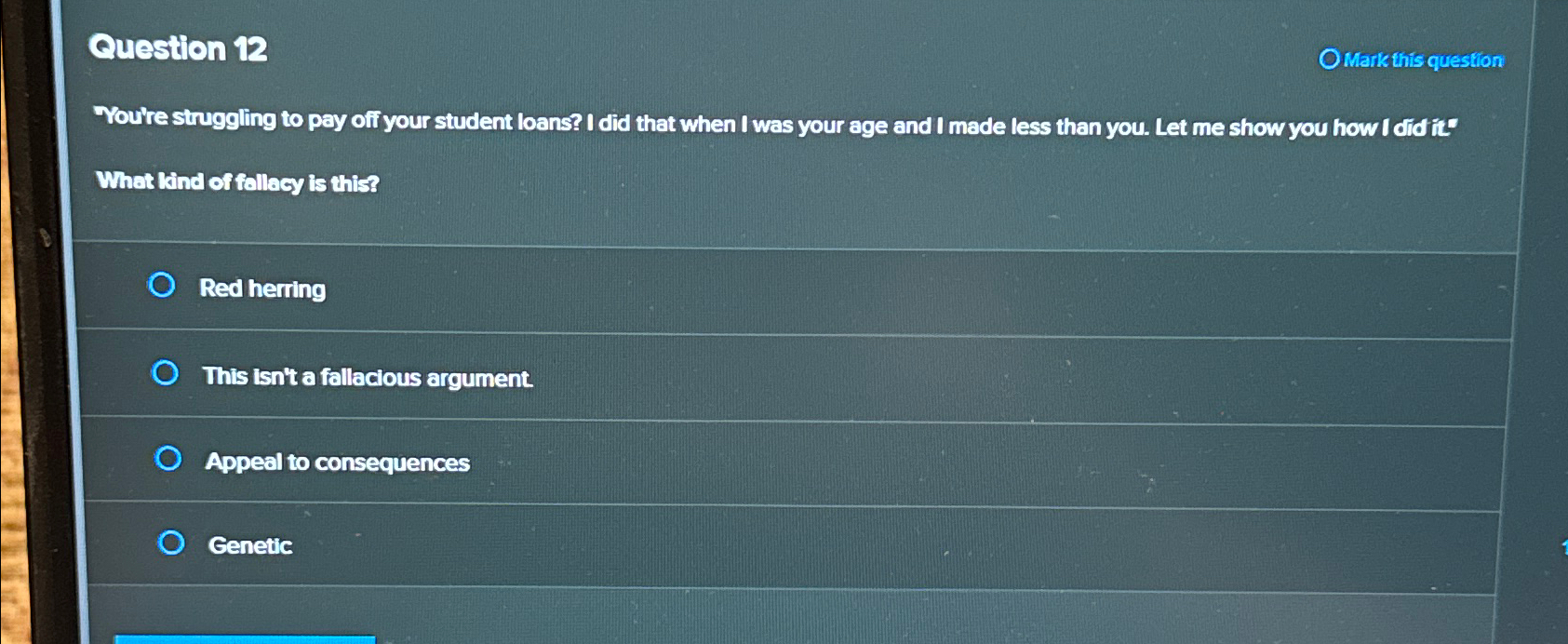
Task: Choose Appeal to consequences as your answer
Action: point(338,462)
